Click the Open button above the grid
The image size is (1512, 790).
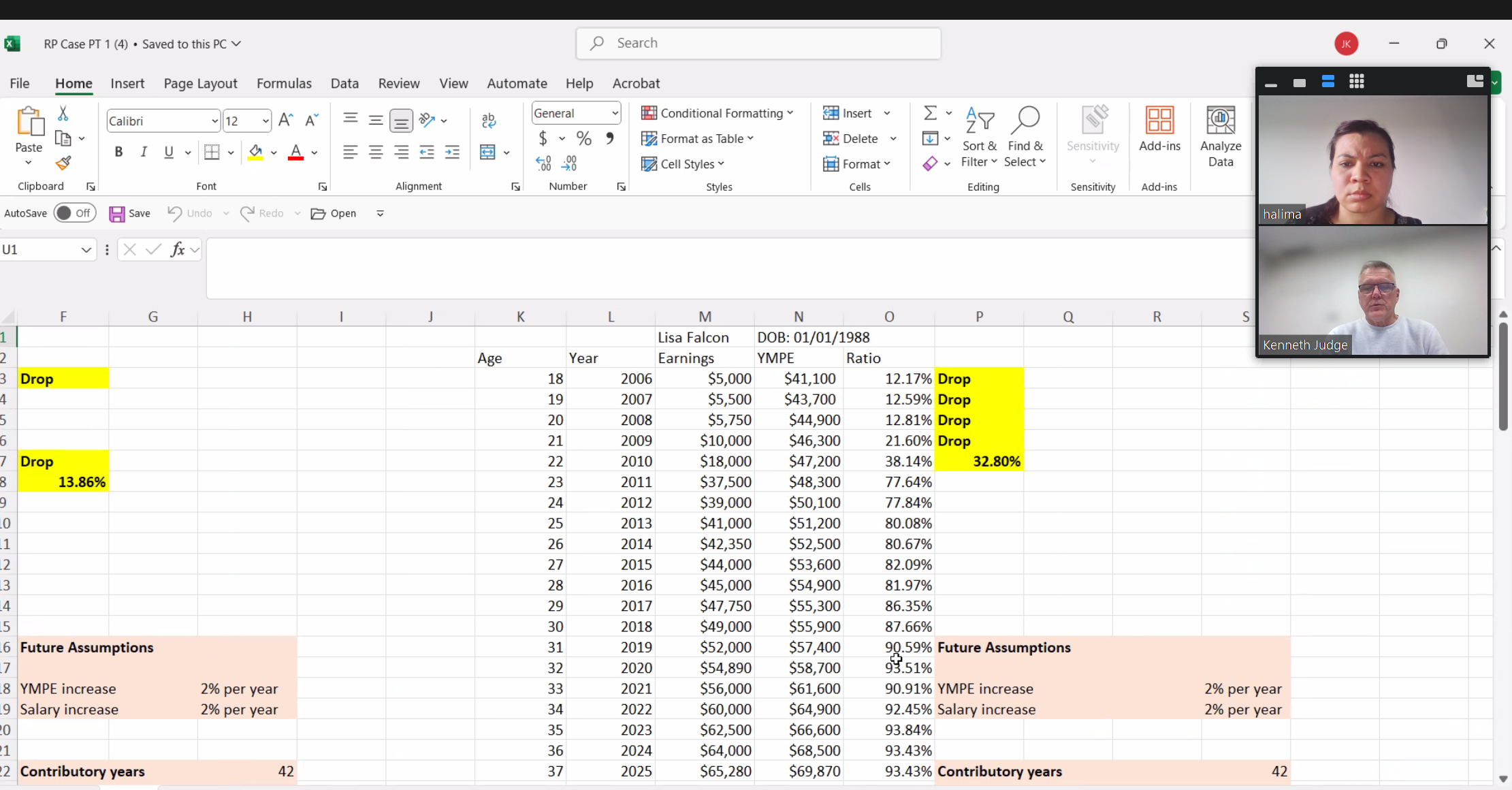(x=333, y=212)
